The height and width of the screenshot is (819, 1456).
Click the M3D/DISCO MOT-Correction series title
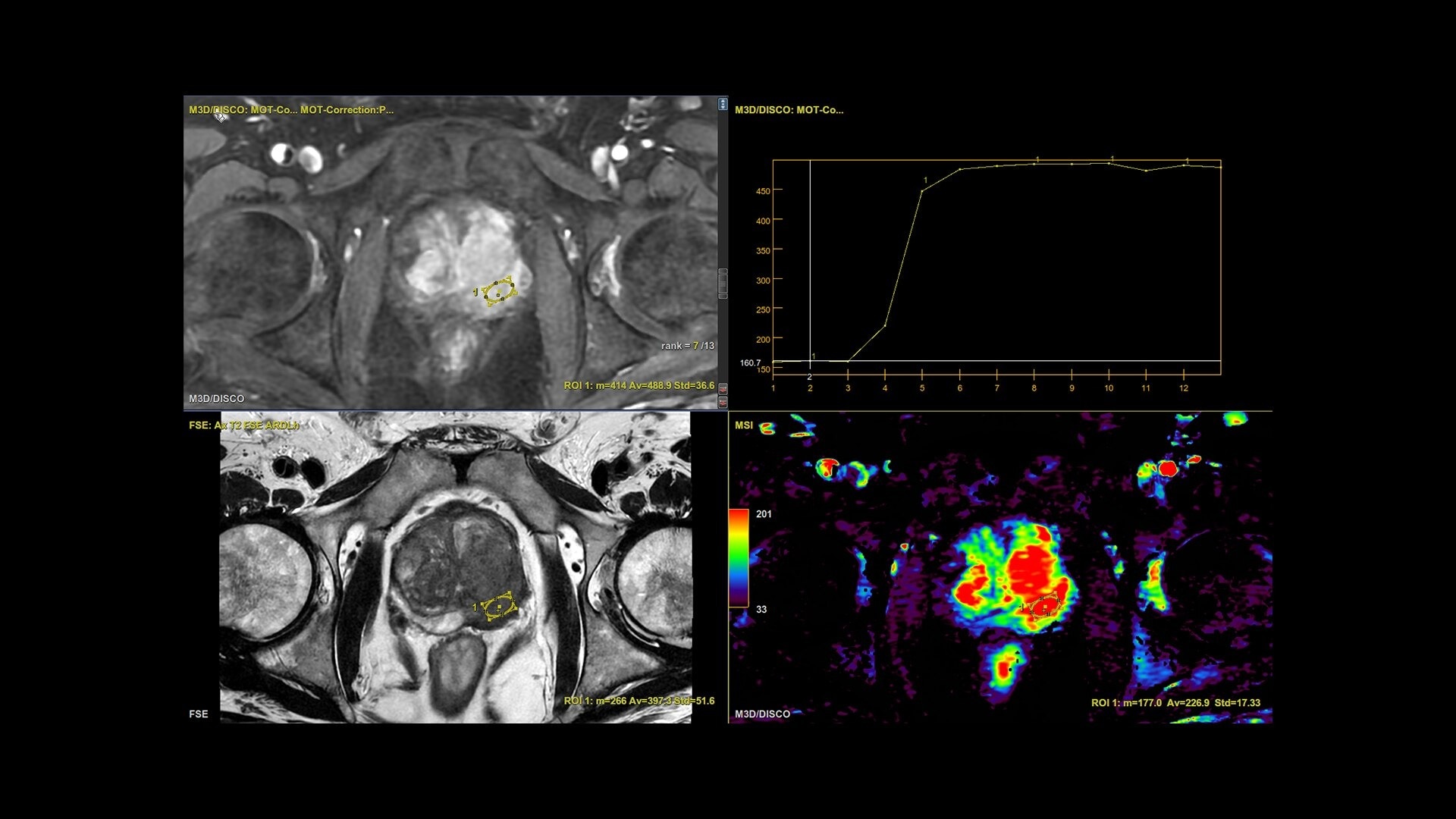tap(291, 110)
